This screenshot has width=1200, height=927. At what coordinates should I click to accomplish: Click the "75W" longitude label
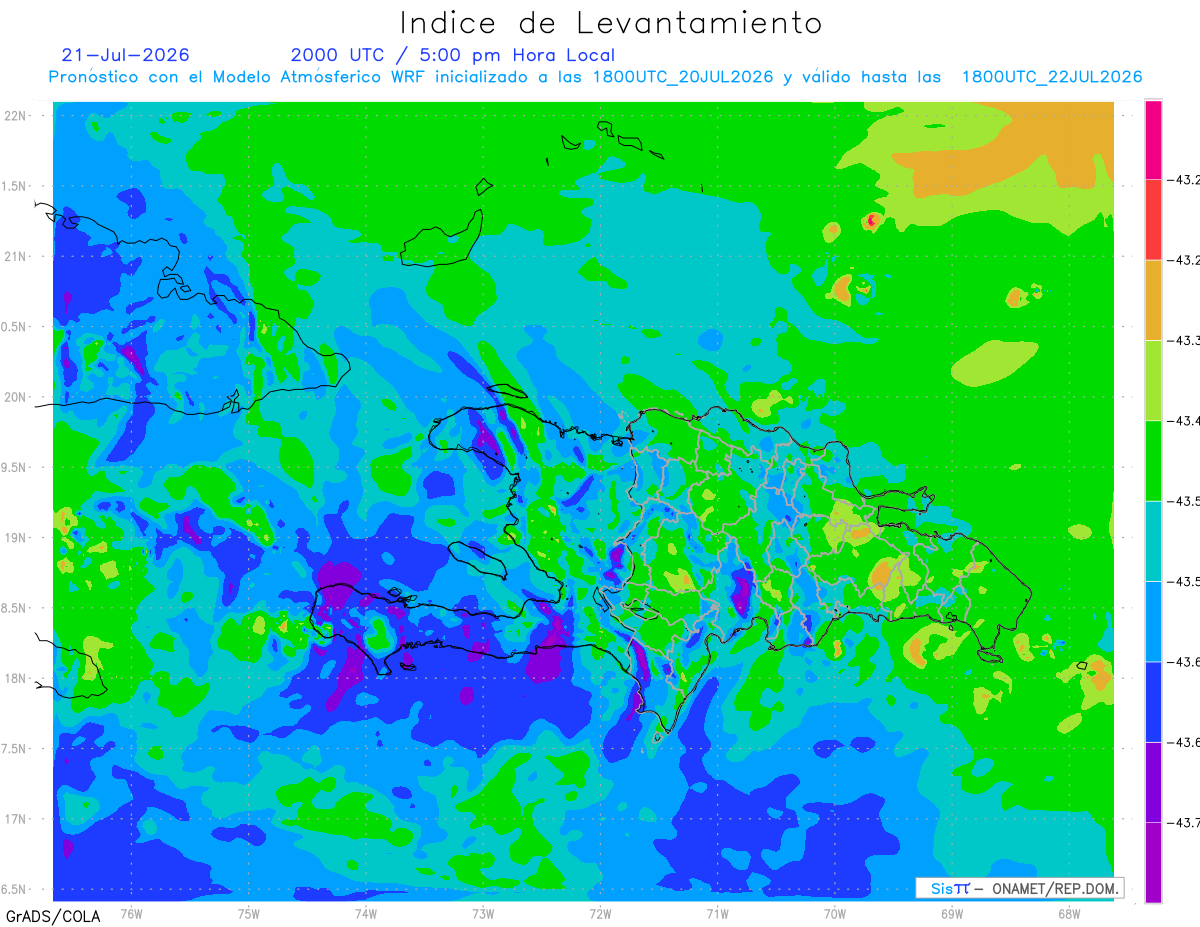pyautogui.click(x=248, y=912)
